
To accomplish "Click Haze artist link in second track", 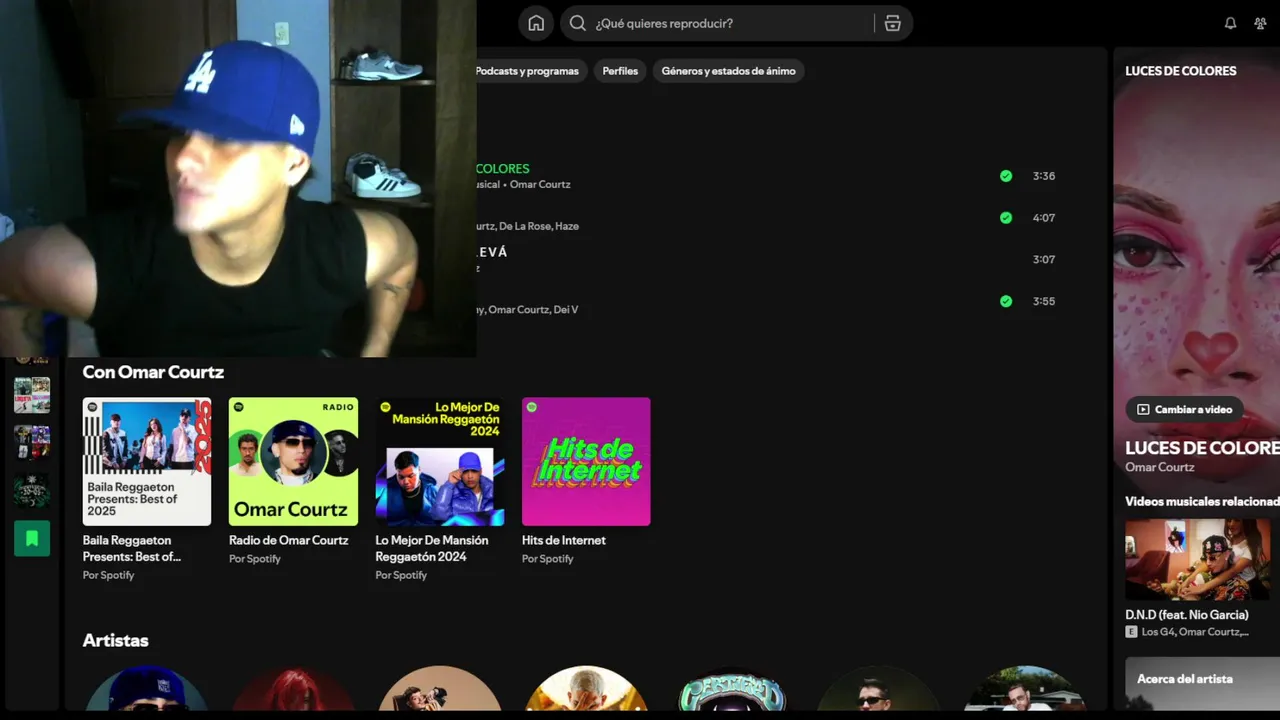I will pos(567,226).
